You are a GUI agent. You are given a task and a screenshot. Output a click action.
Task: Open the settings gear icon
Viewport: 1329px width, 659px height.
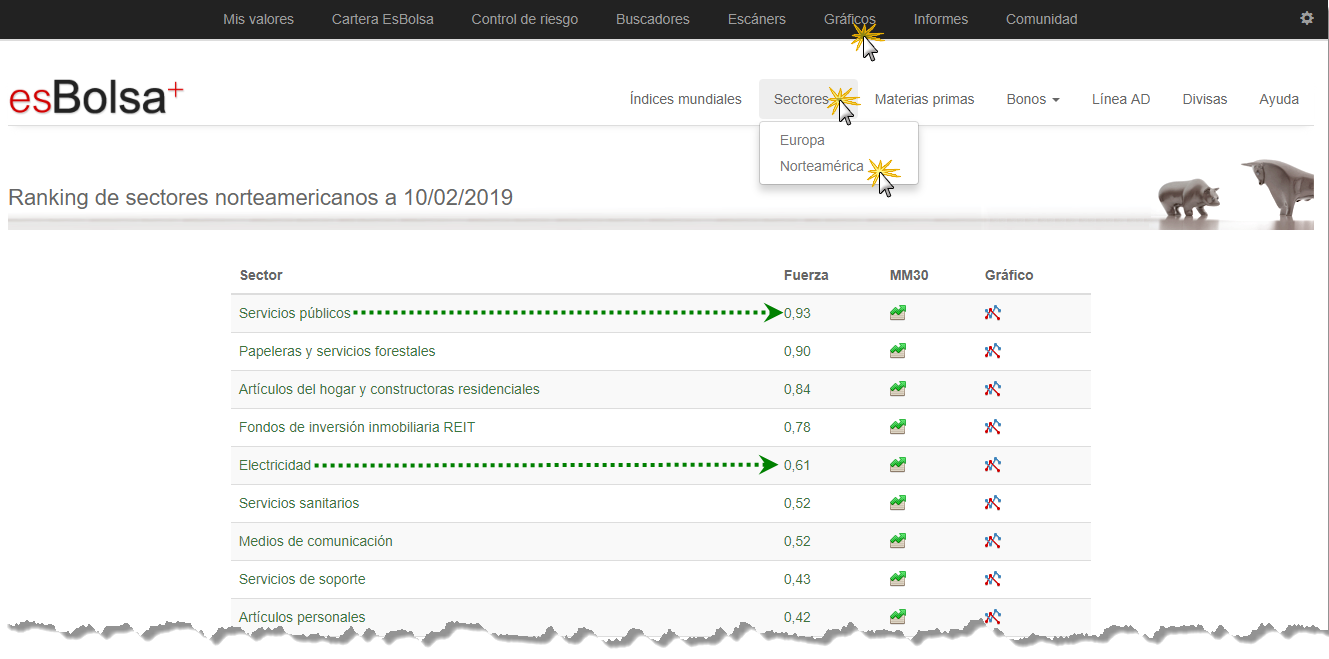tap(1306, 18)
